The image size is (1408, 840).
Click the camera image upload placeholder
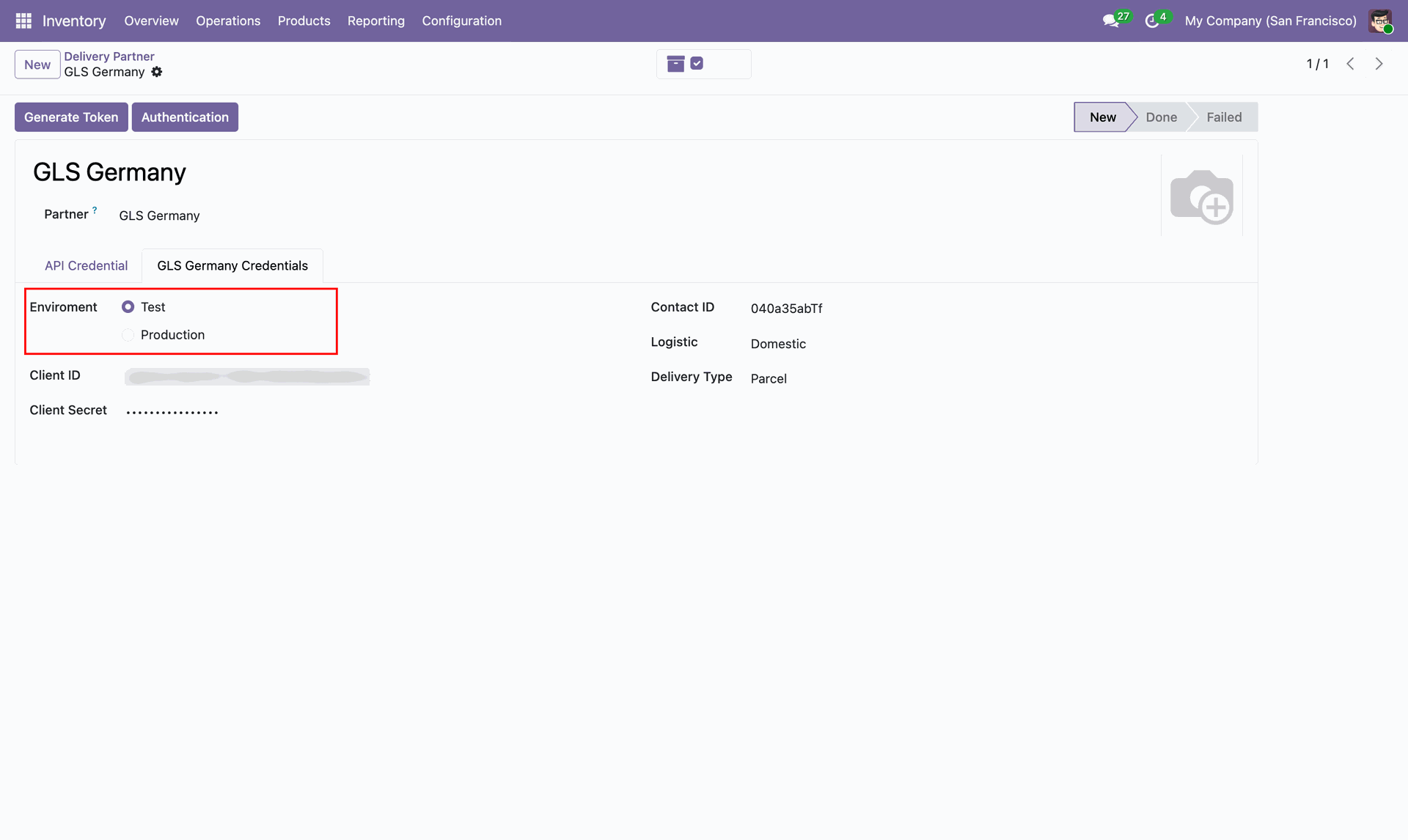coord(1201,196)
